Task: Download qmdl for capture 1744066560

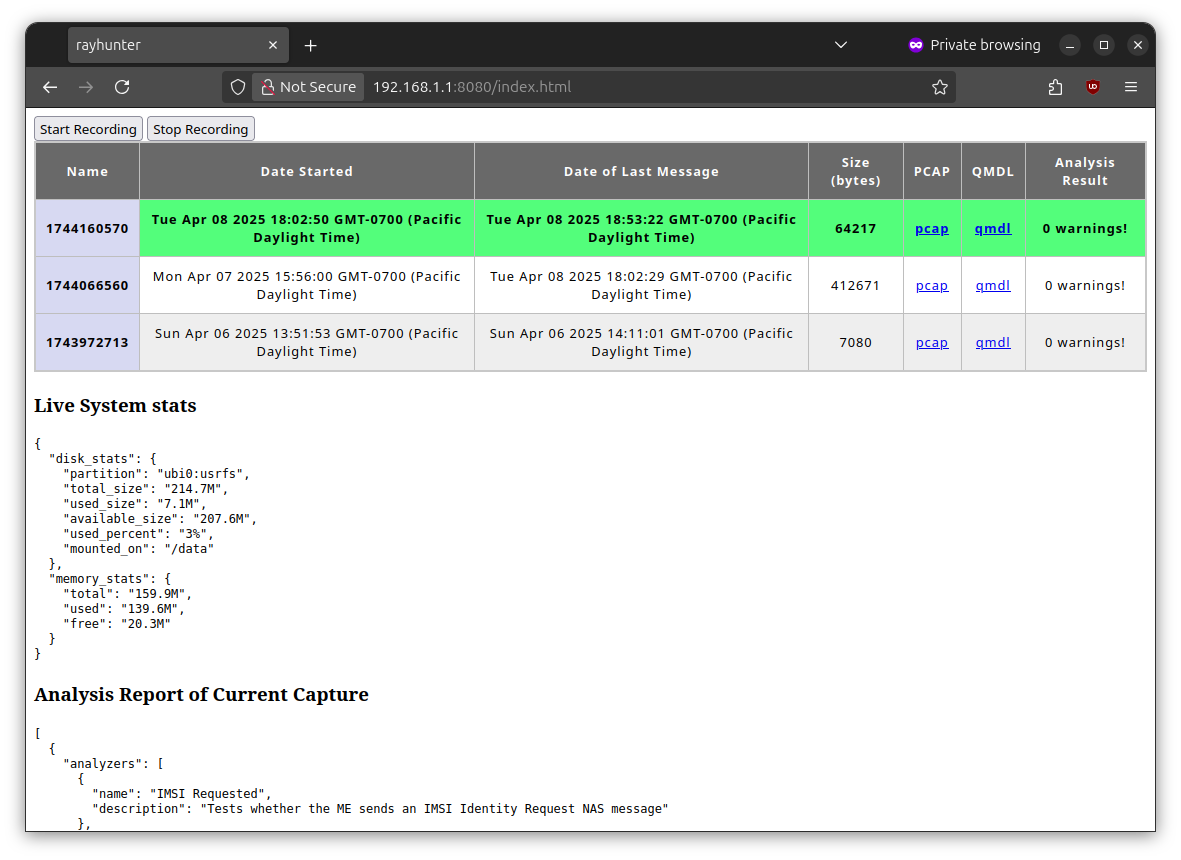Action: (993, 285)
